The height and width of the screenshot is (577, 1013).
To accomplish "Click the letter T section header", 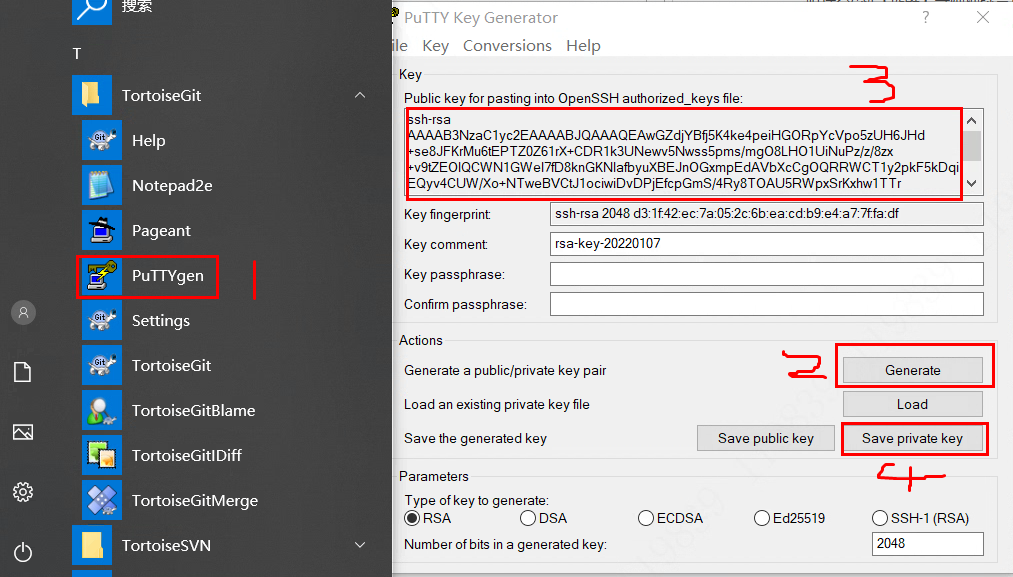I will pos(77,54).
